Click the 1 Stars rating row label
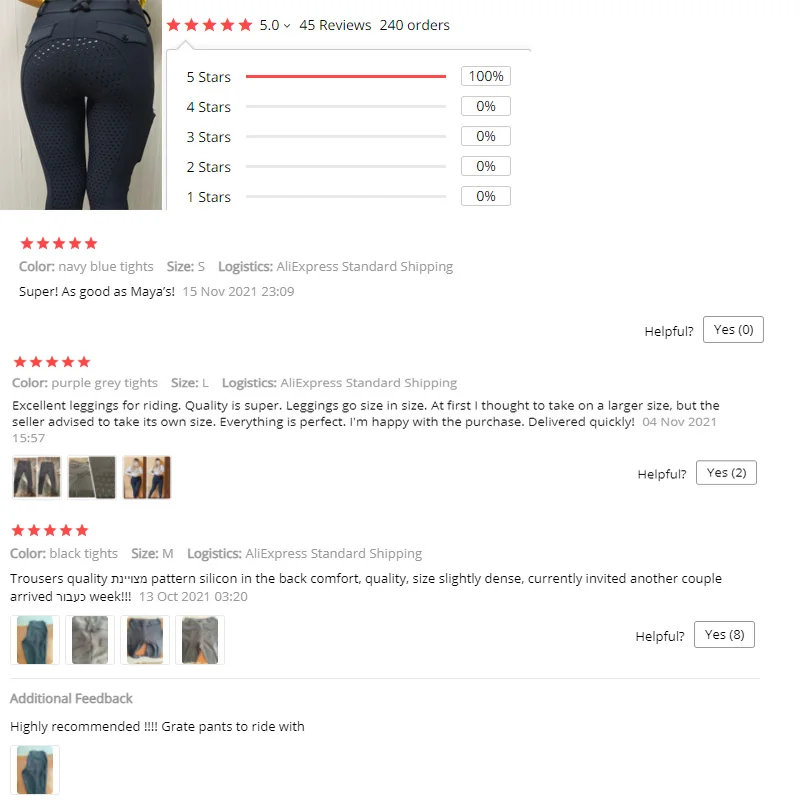 coord(208,197)
